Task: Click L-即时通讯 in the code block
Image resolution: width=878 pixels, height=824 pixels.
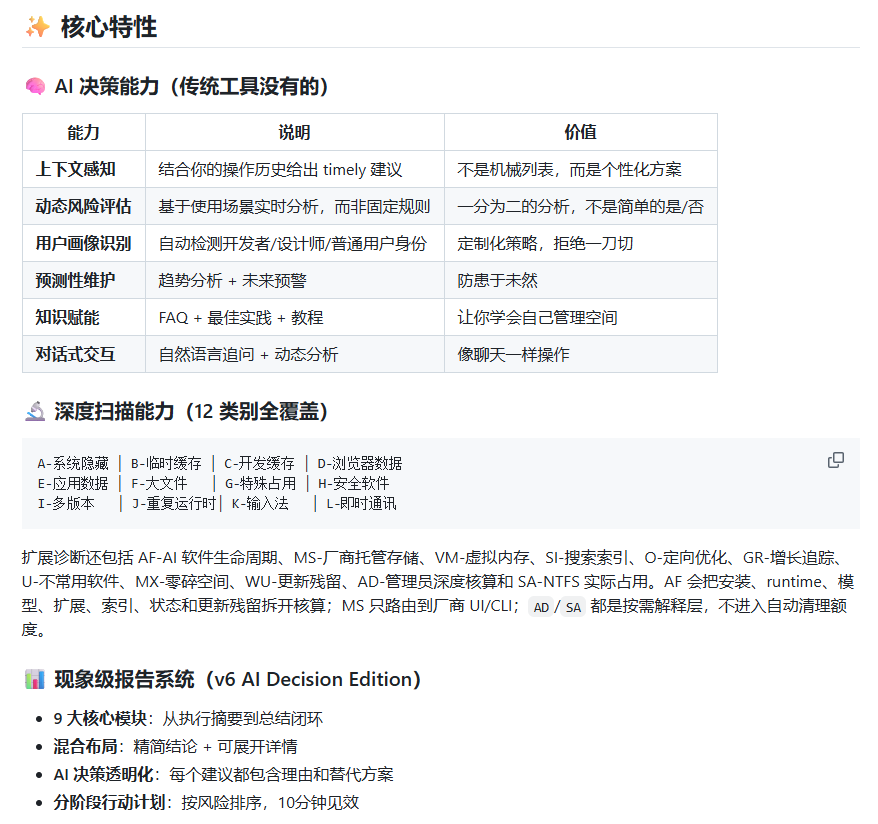Action: (x=361, y=504)
